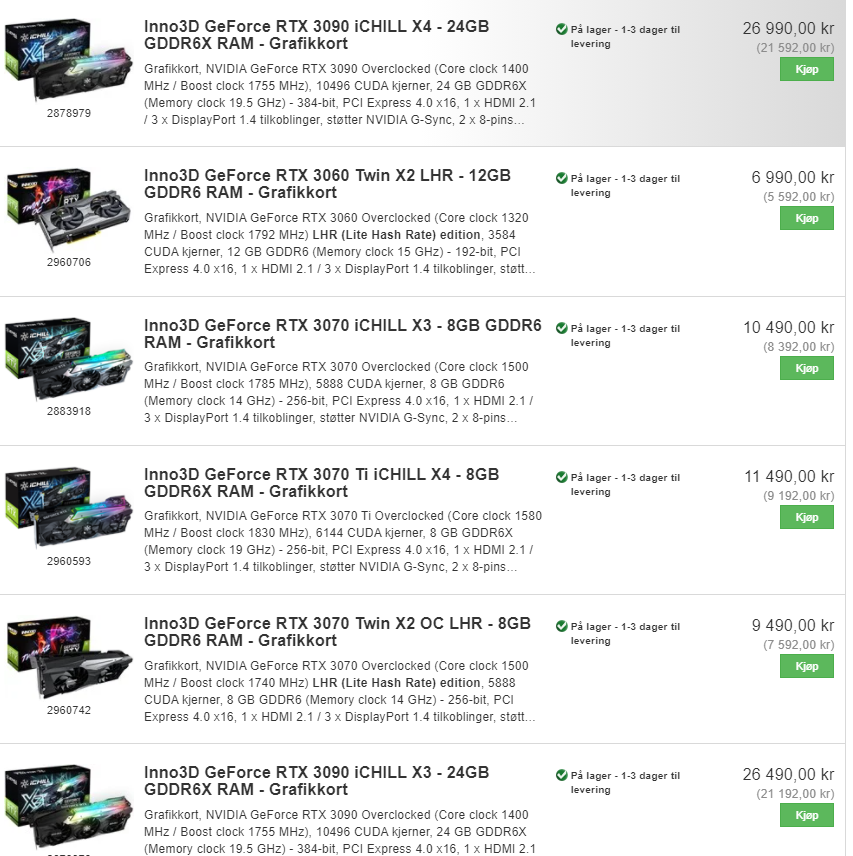Viewport: 853px width, 856px height.
Task: Open the RTX 3090 iCHILL X3 thumbnail
Action: 69,806
